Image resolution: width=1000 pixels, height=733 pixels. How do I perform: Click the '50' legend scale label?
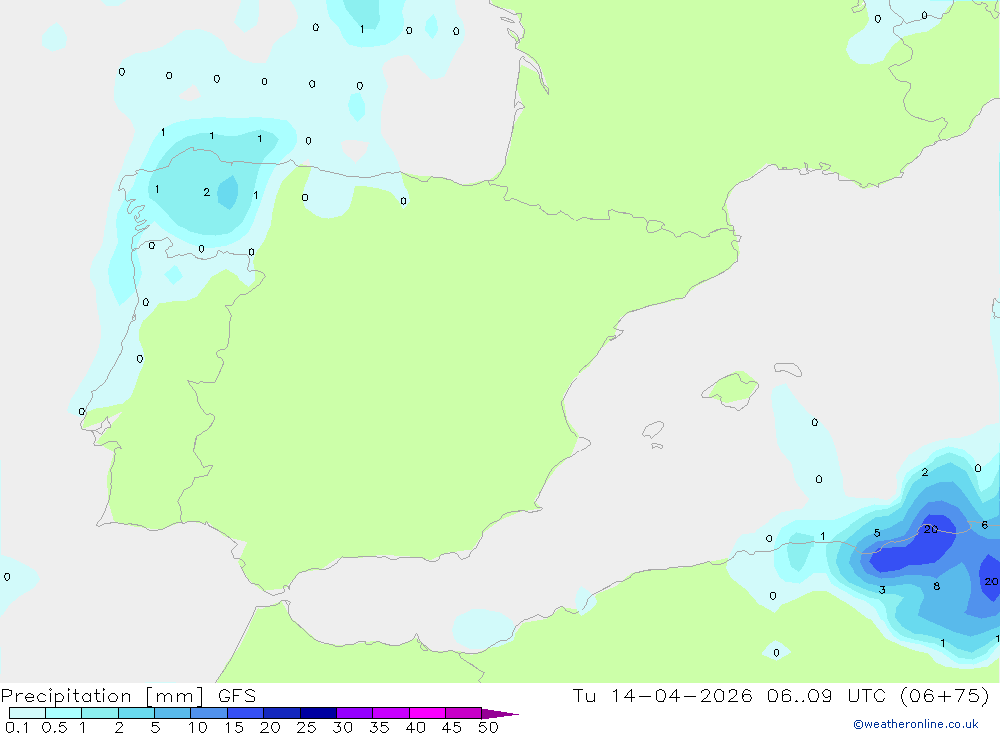point(488,727)
